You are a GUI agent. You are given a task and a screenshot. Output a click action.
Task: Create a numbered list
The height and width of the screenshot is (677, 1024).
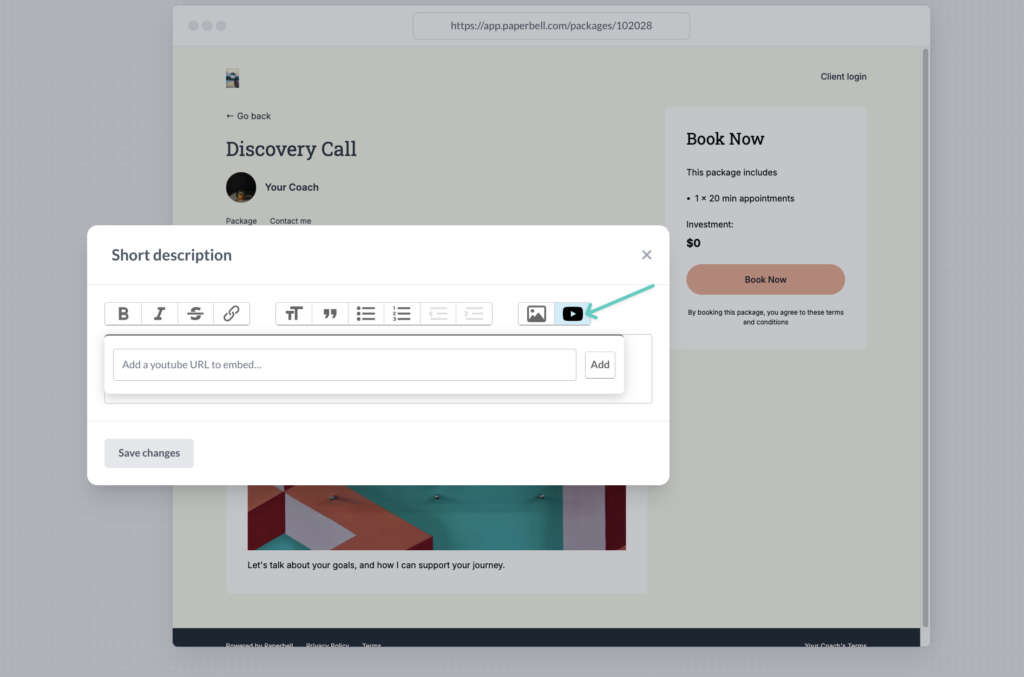402,314
